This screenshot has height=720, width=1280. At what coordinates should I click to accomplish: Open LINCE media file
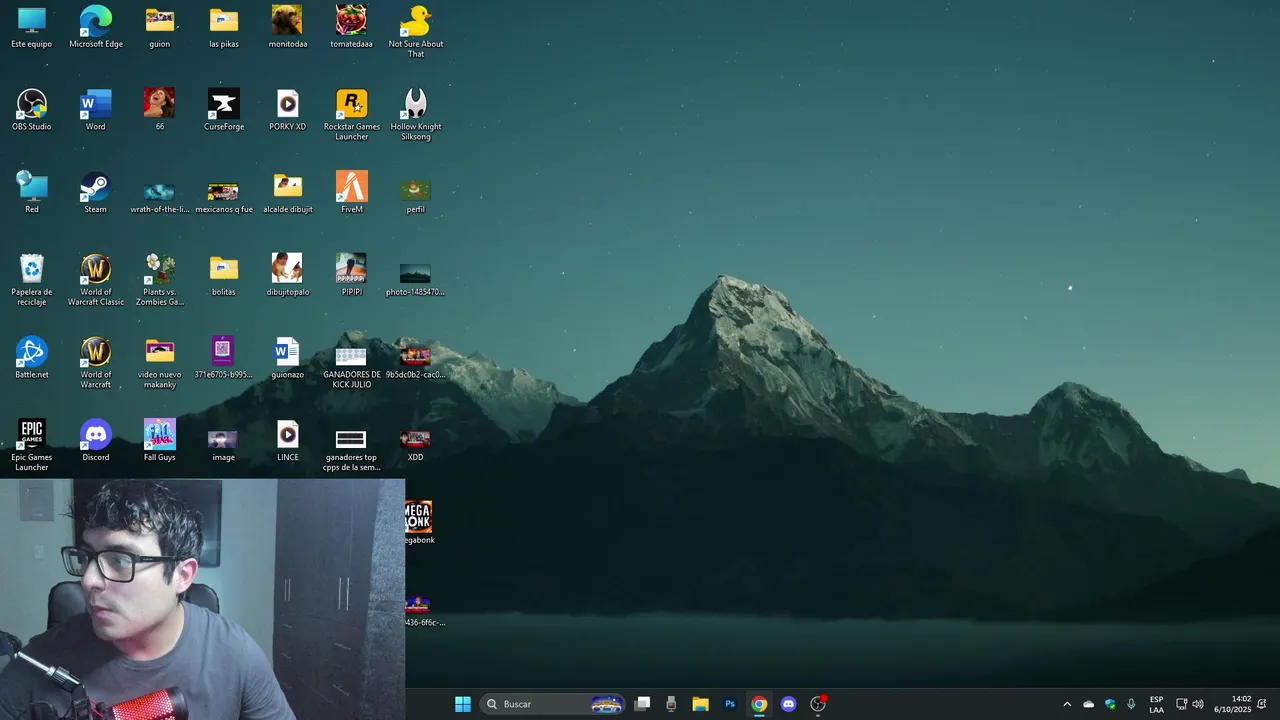pos(288,441)
